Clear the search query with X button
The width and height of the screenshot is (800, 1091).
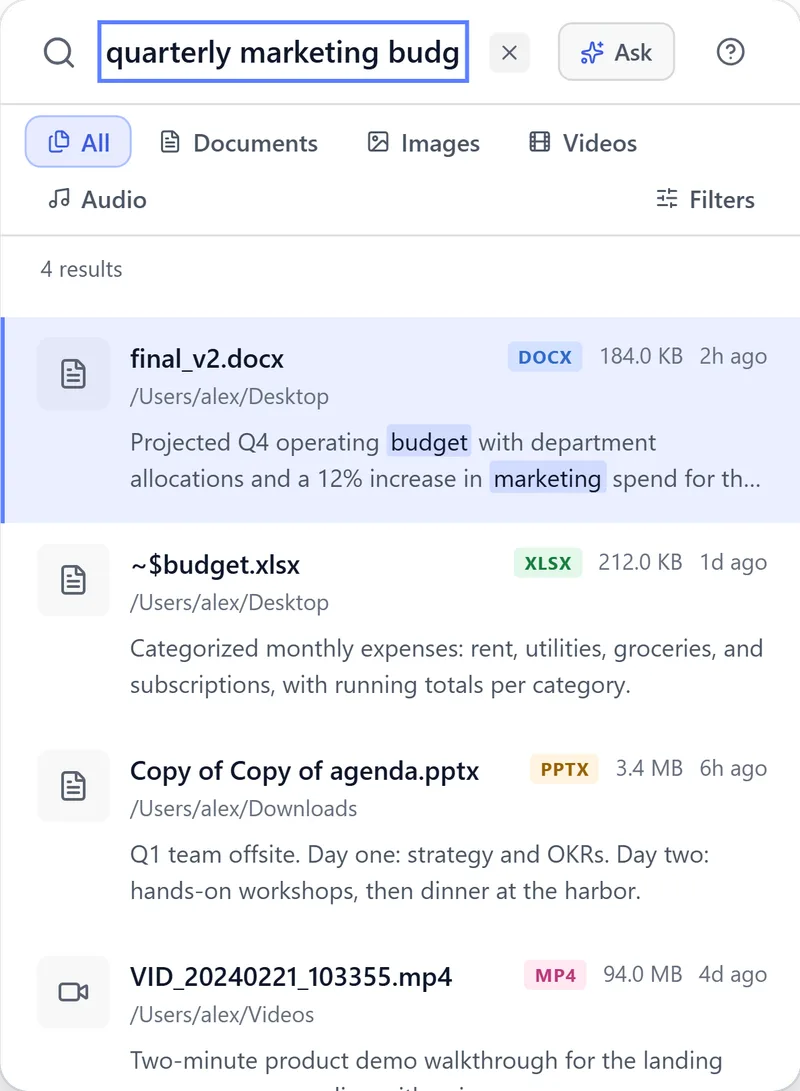pyautogui.click(x=509, y=52)
